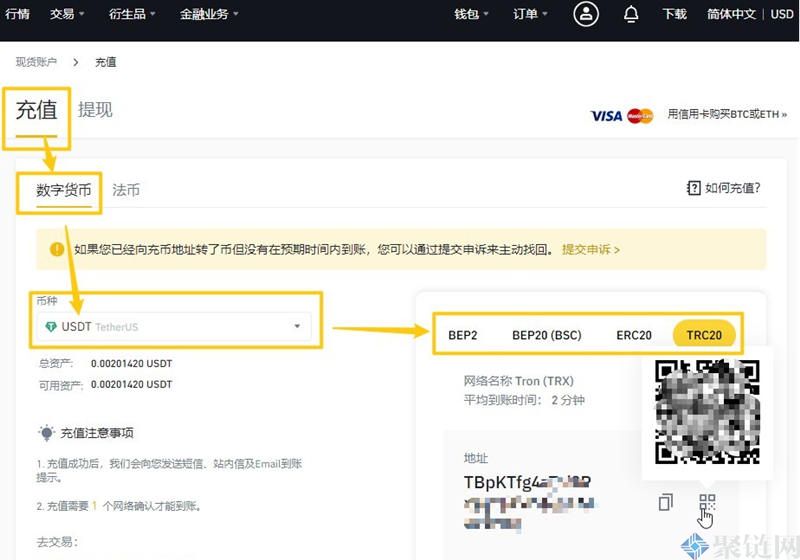Open the 如何充值? help link
This screenshot has width=800, height=560.
pyautogui.click(x=732, y=188)
